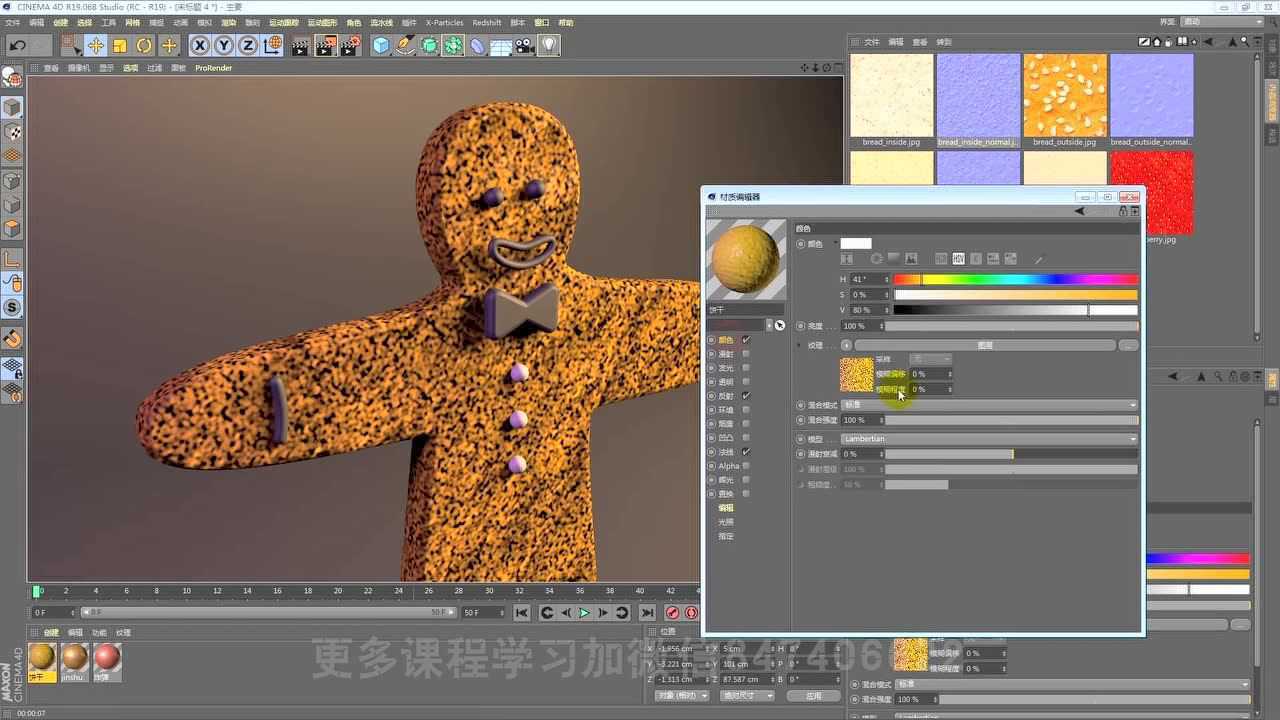Render the active view (clapperboard icon)
This screenshot has height=720, width=1280.
click(300, 45)
